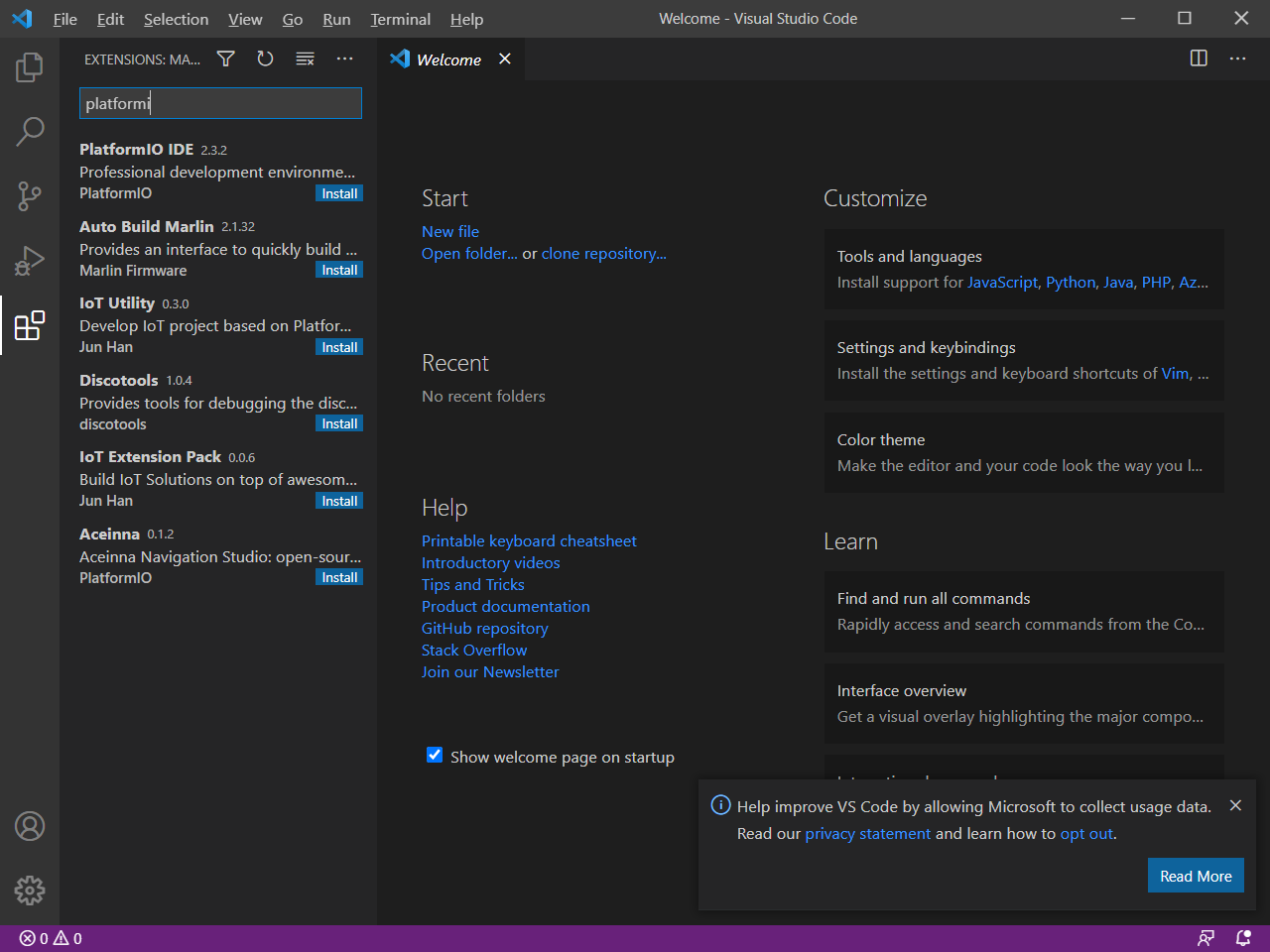The image size is (1270, 952).
Task: Open the Explorer view in activity bar
Action: coord(30,67)
